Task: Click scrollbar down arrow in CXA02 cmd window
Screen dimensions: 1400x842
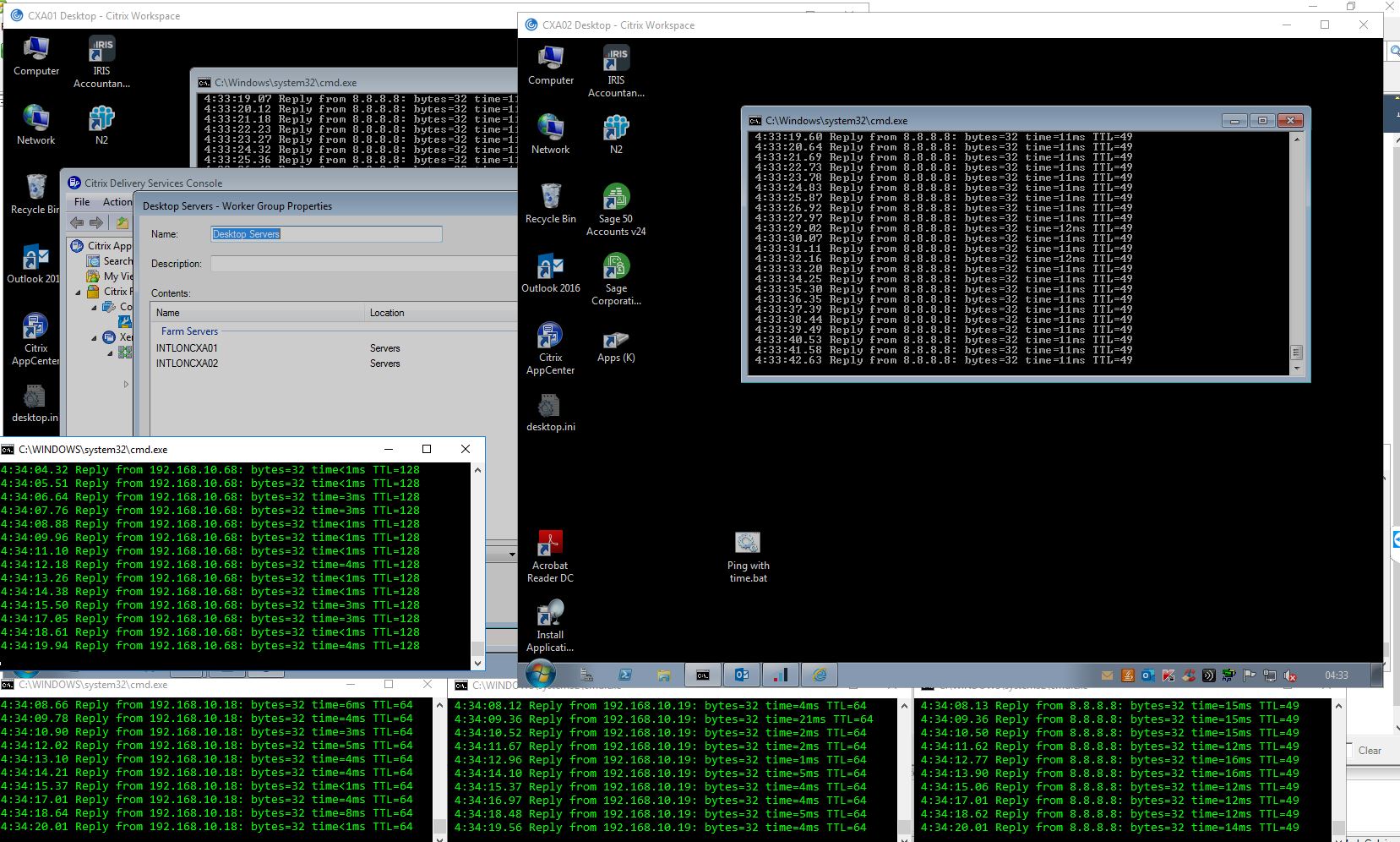Action: (x=1297, y=369)
